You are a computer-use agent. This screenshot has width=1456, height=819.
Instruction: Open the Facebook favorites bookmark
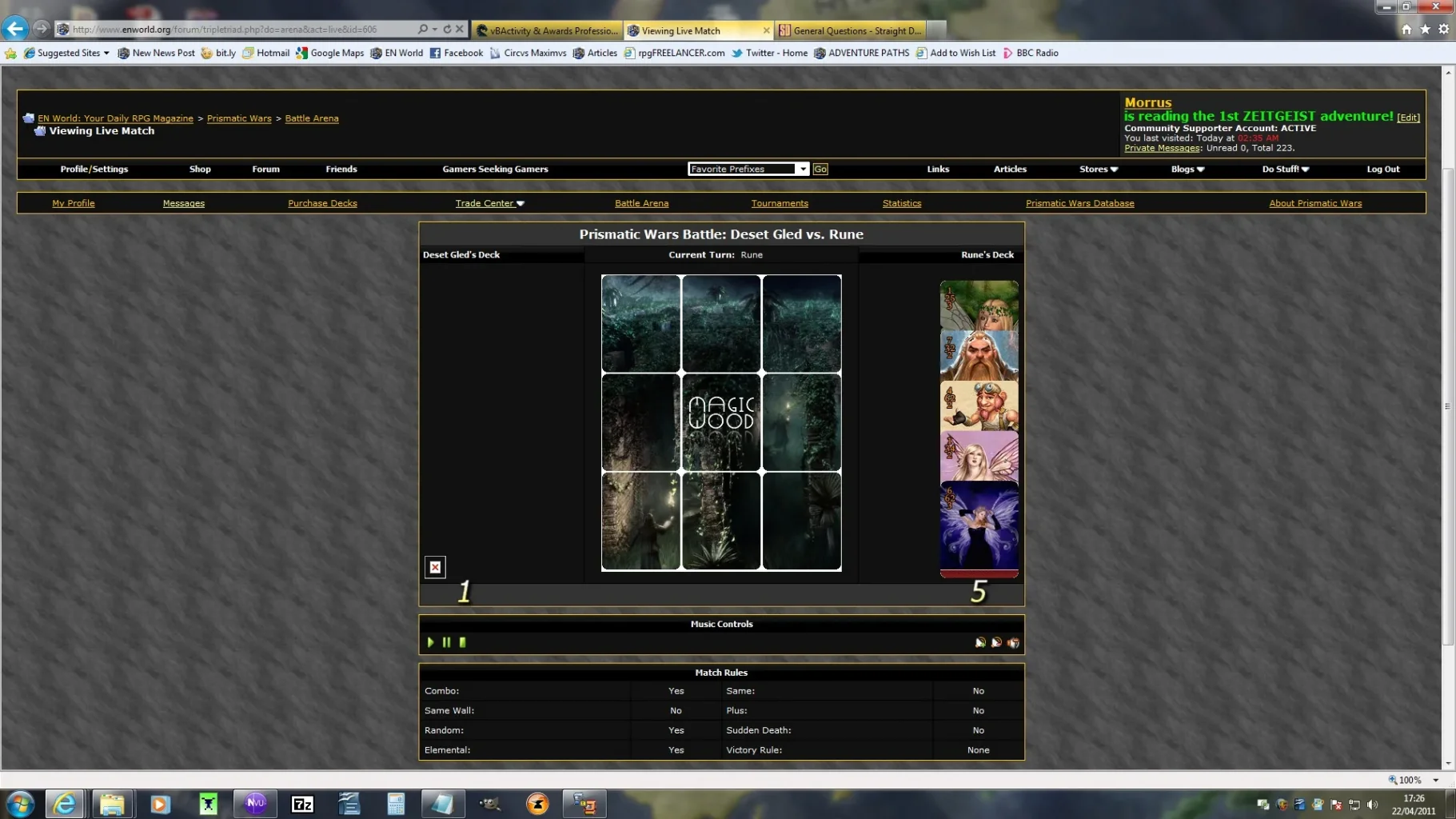457,53
